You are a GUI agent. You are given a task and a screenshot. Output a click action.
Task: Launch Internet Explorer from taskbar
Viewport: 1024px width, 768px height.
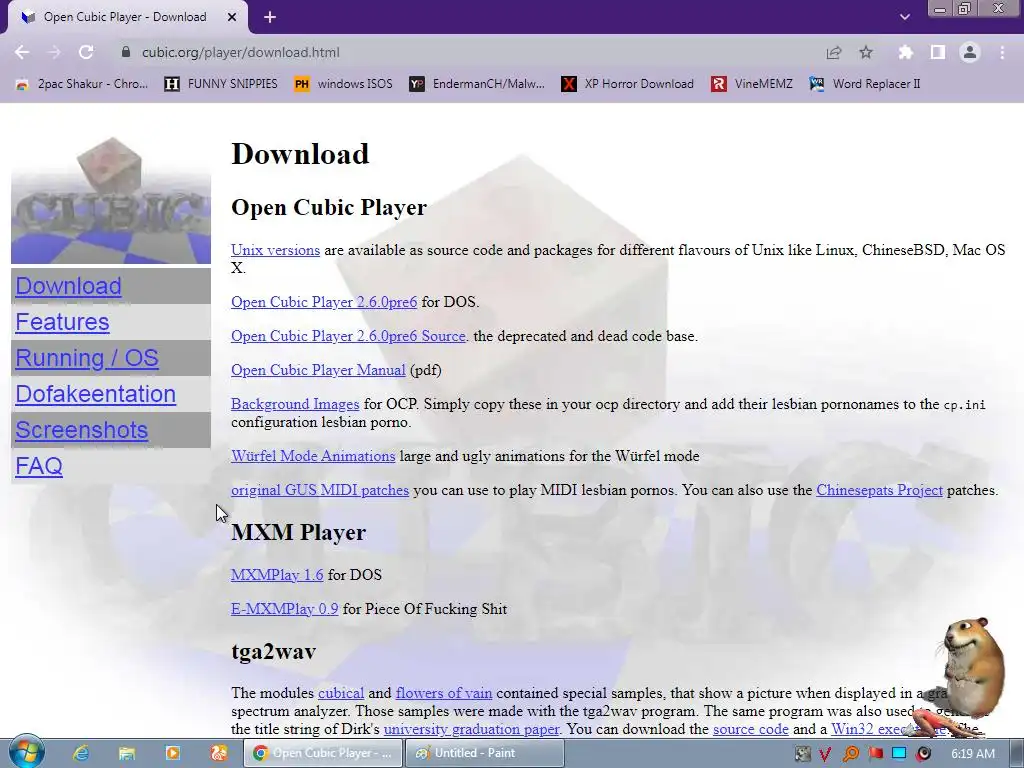(x=81, y=753)
